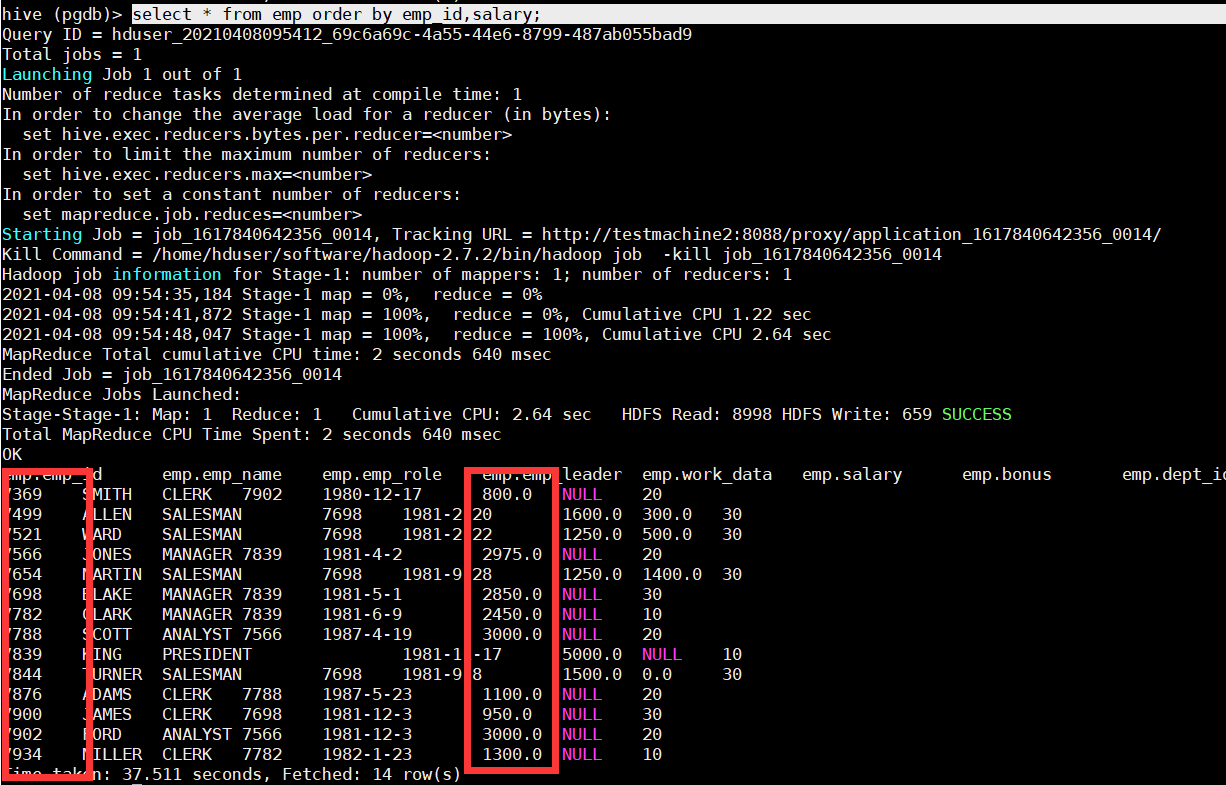The width and height of the screenshot is (1226, 785).
Task: Click the hive.exec.reducers.bytes.per.reducer setting line
Action: coord(267,134)
